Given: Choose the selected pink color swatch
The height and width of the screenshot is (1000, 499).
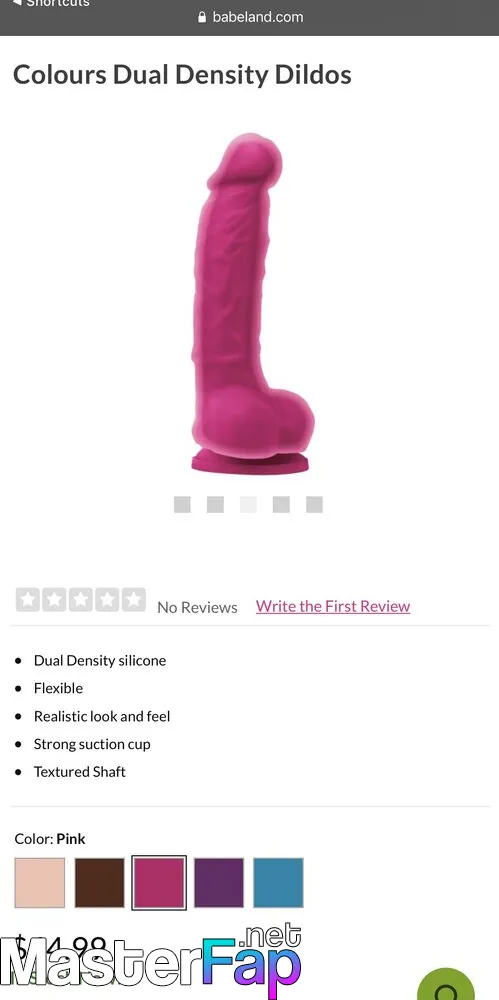Looking at the screenshot, I should click(x=159, y=883).
